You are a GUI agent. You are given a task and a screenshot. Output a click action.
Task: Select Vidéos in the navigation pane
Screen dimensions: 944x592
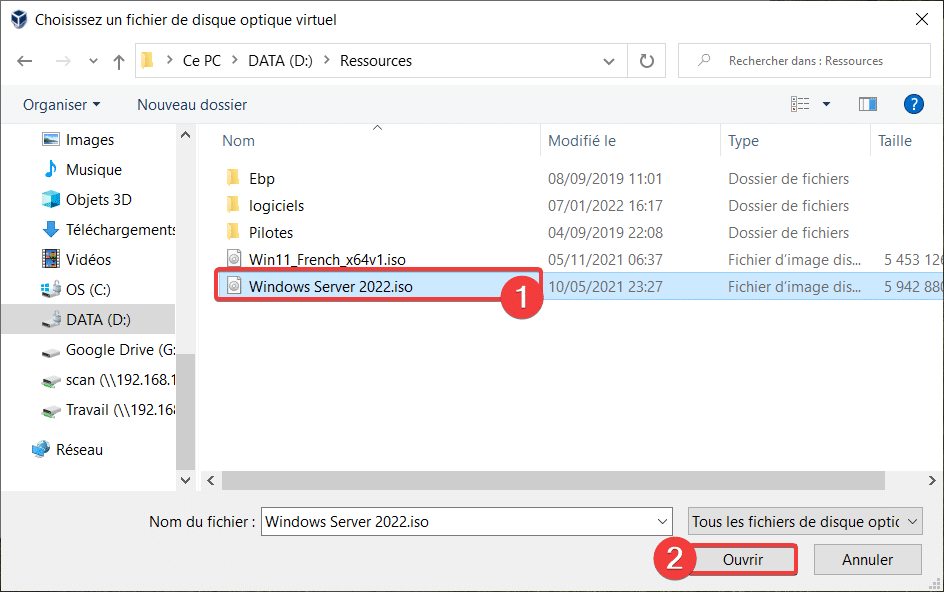pos(88,260)
